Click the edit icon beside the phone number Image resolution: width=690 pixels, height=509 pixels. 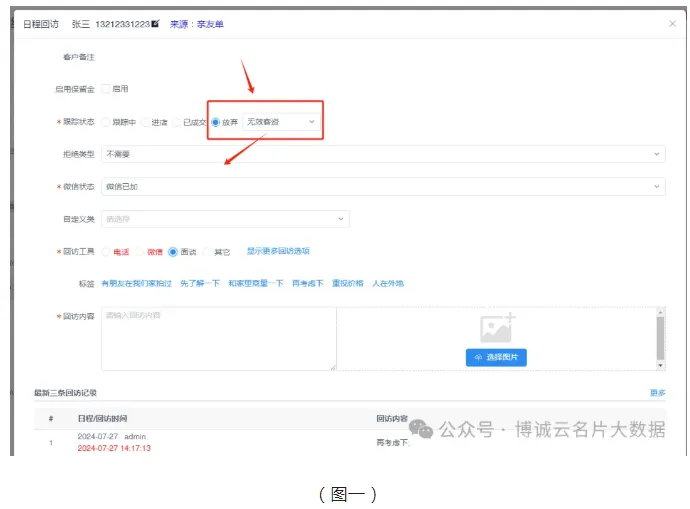tap(156, 22)
